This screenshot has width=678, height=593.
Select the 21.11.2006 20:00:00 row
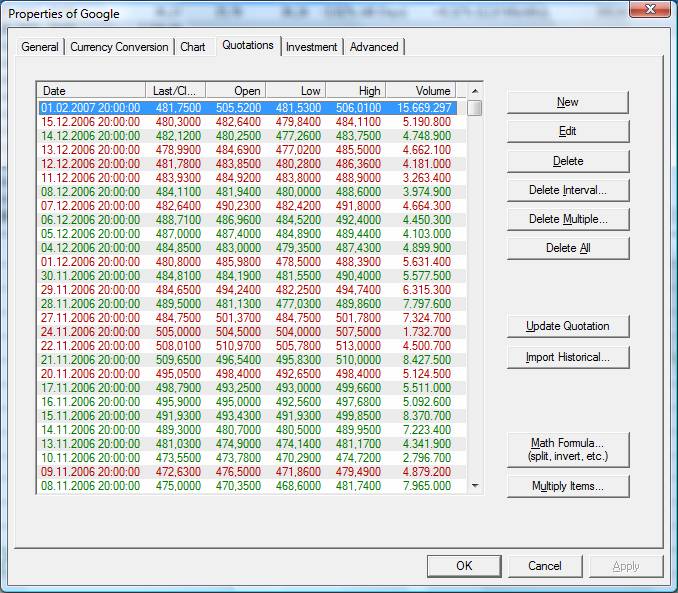(x=252, y=359)
